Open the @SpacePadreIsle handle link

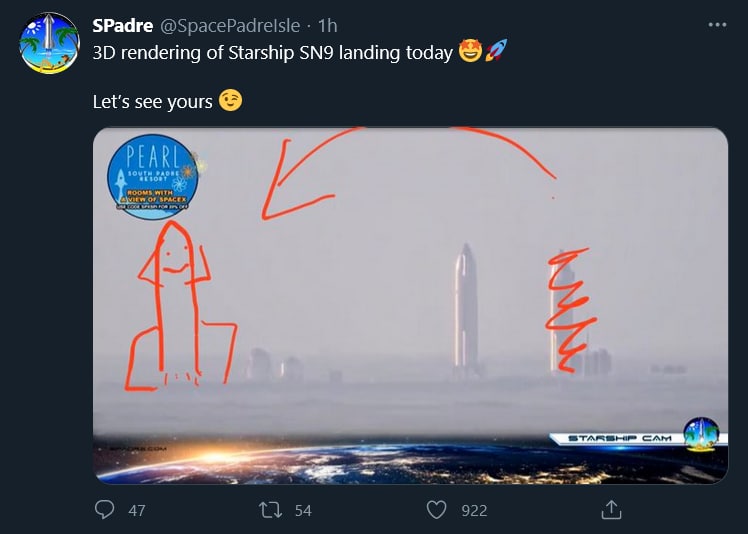pos(230,26)
